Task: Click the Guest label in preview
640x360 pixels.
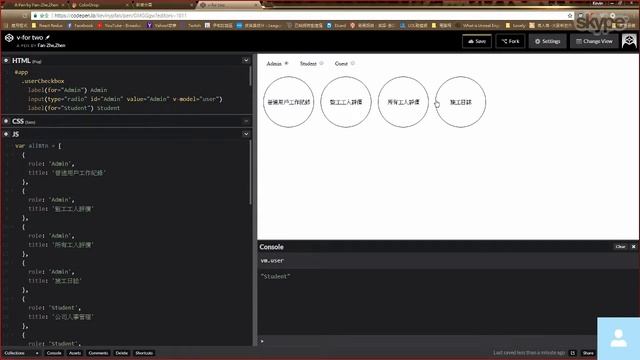Action: tap(341, 64)
